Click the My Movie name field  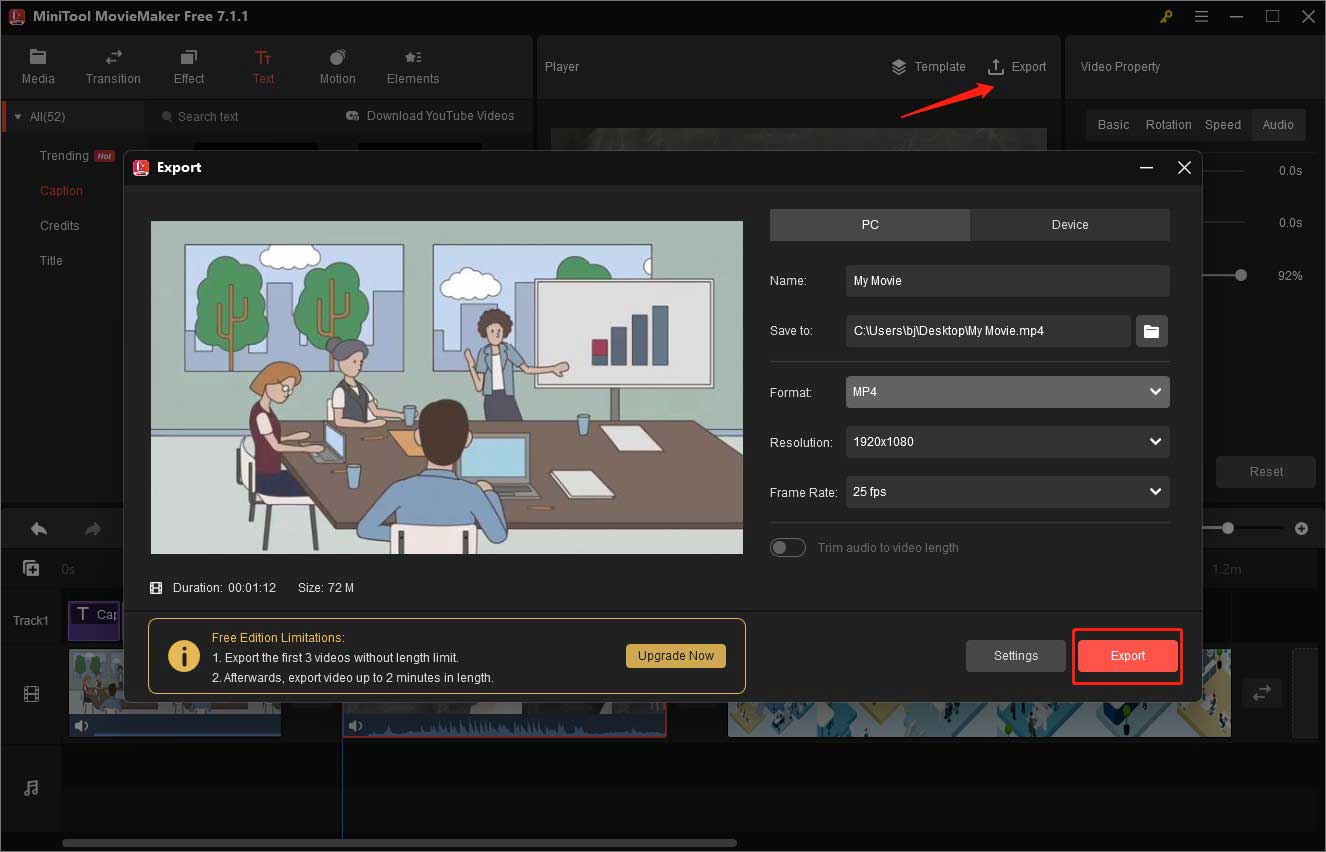click(1006, 281)
